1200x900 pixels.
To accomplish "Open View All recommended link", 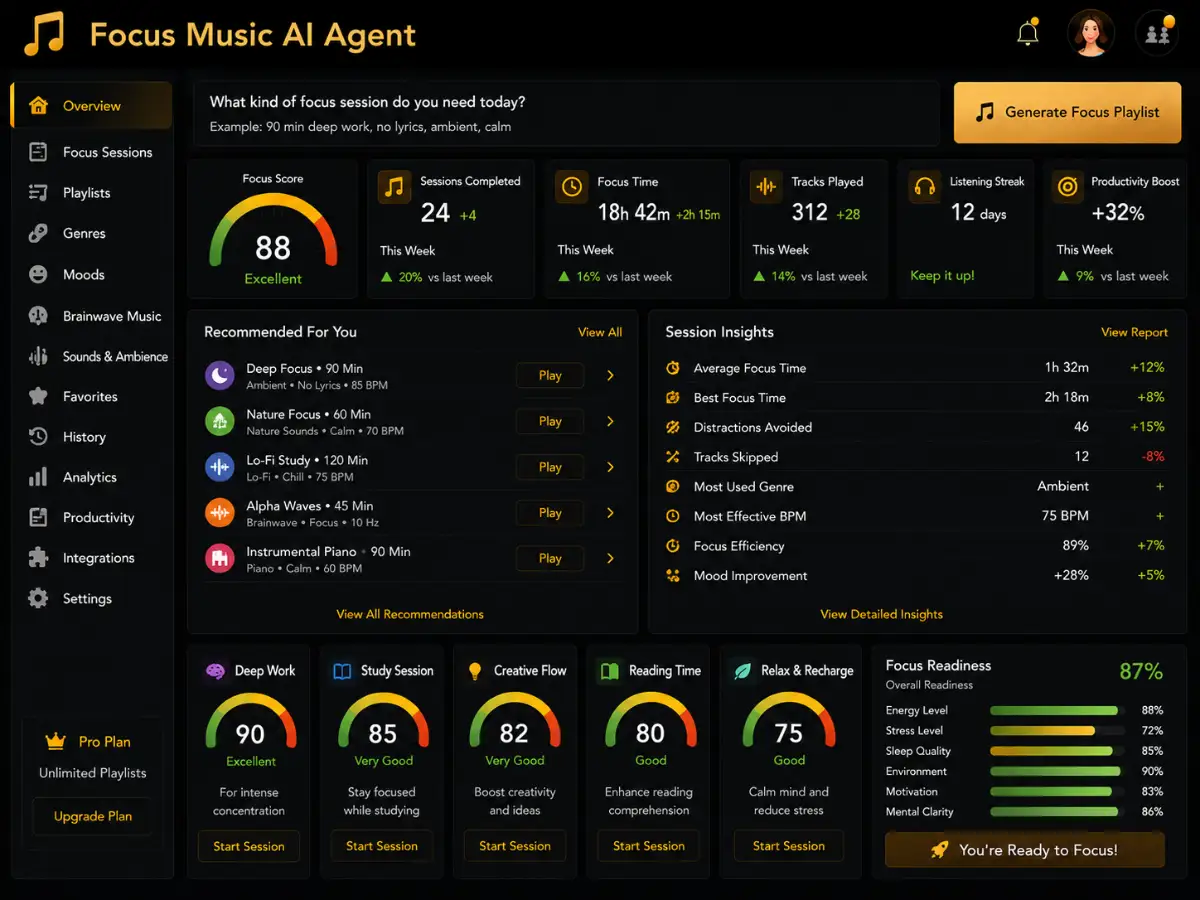I will pyautogui.click(x=600, y=332).
